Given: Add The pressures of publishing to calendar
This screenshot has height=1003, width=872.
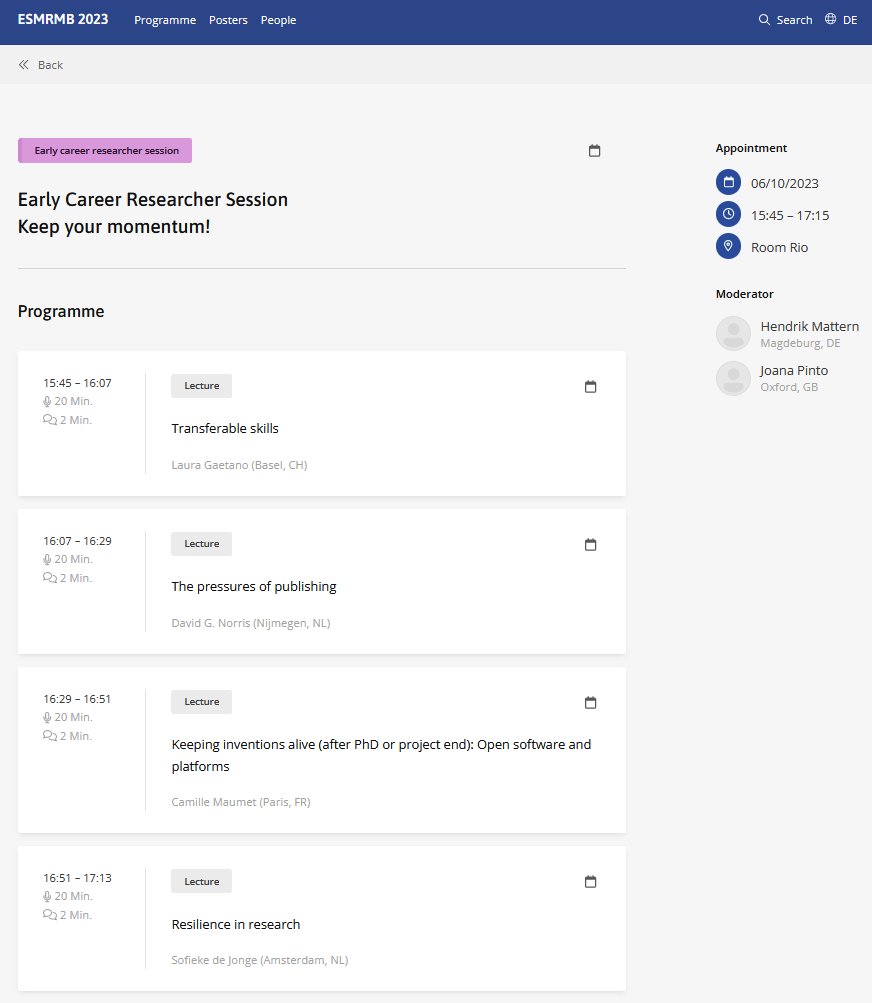Looking at the screenshot, I should 591,544.
